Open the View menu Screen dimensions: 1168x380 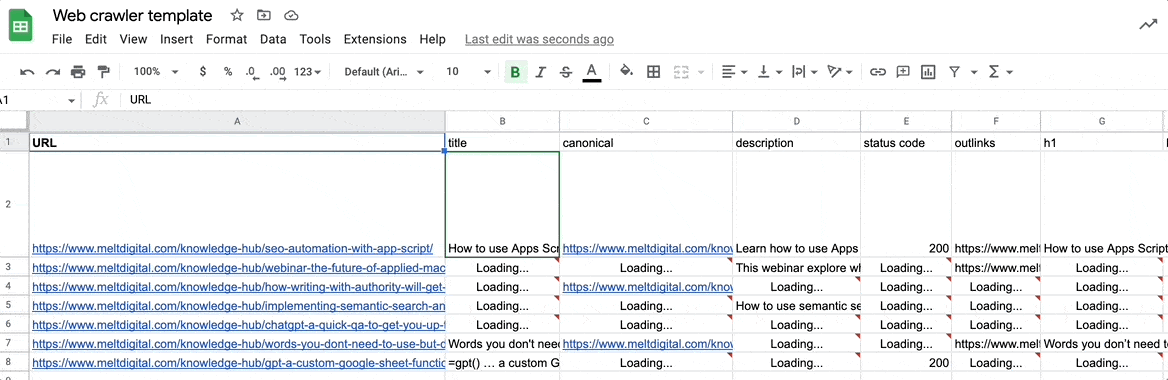(x=133, y=39)
